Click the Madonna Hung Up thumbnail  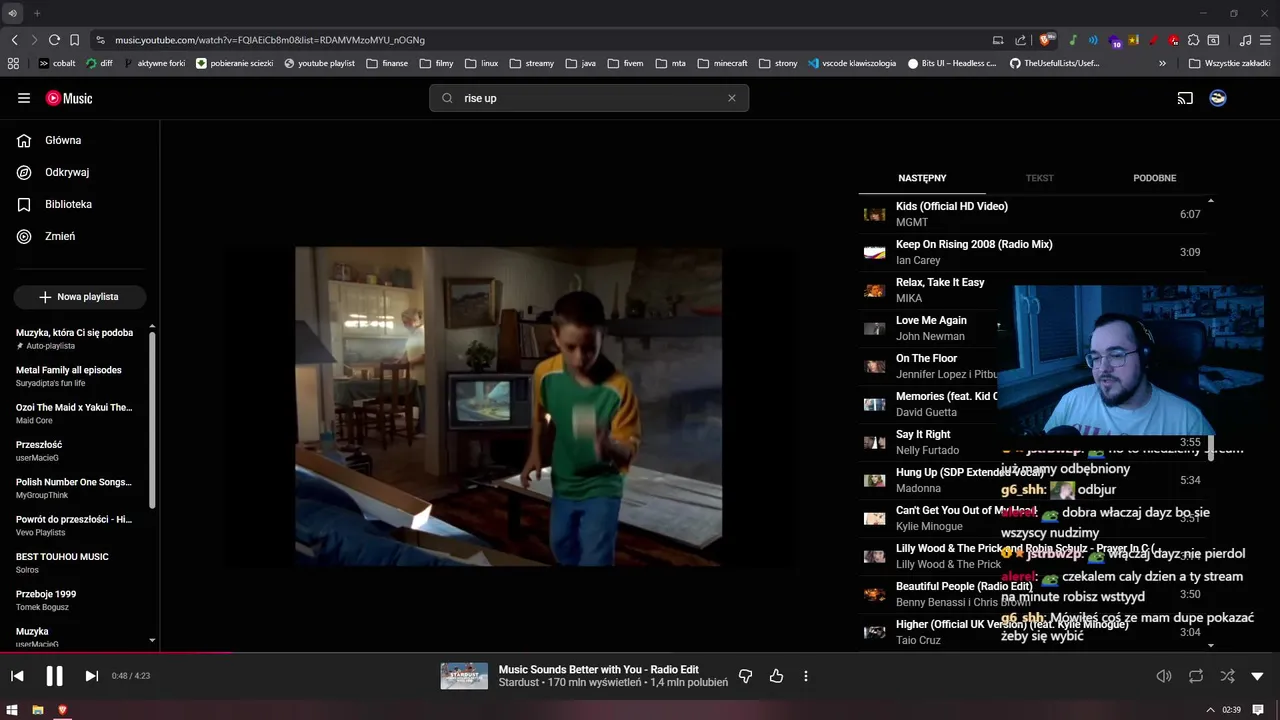875,480
